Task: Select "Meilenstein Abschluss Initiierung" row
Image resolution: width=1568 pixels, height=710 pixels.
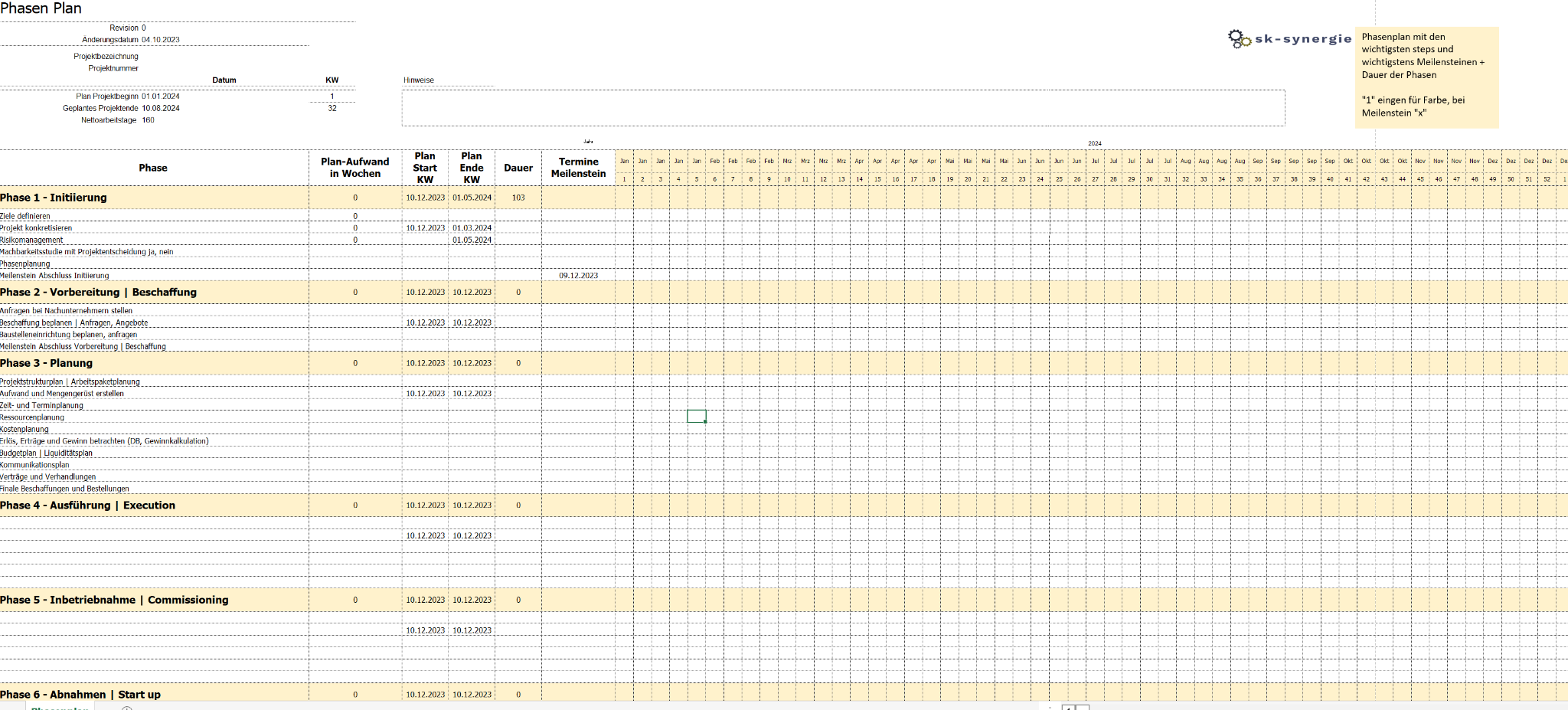Action: click(x=54, y=276)
